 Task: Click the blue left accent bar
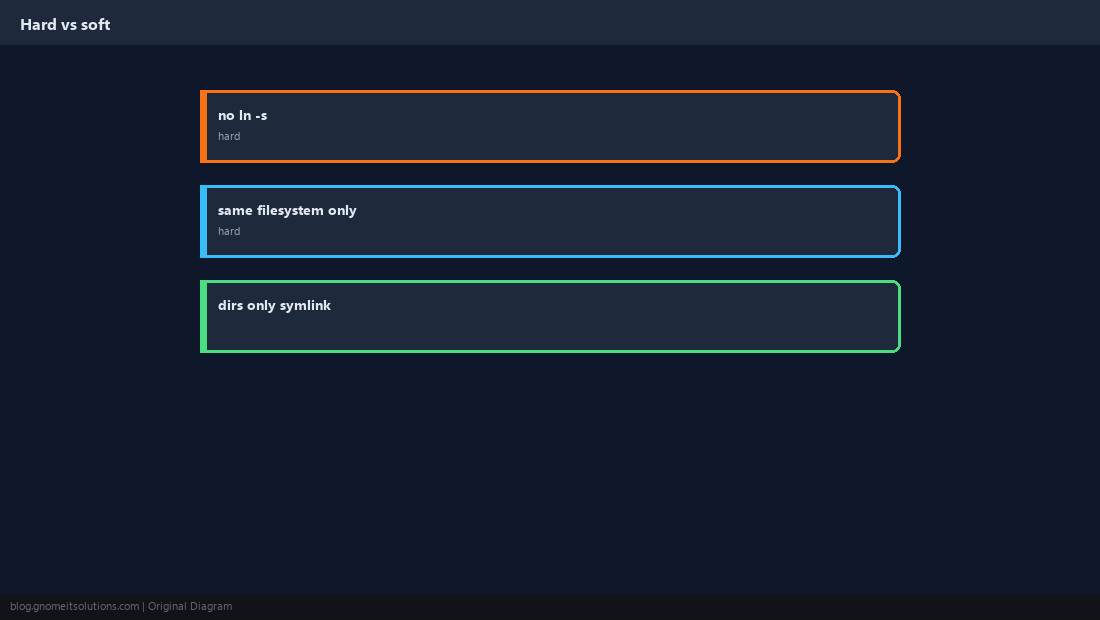tap(203, 222)
